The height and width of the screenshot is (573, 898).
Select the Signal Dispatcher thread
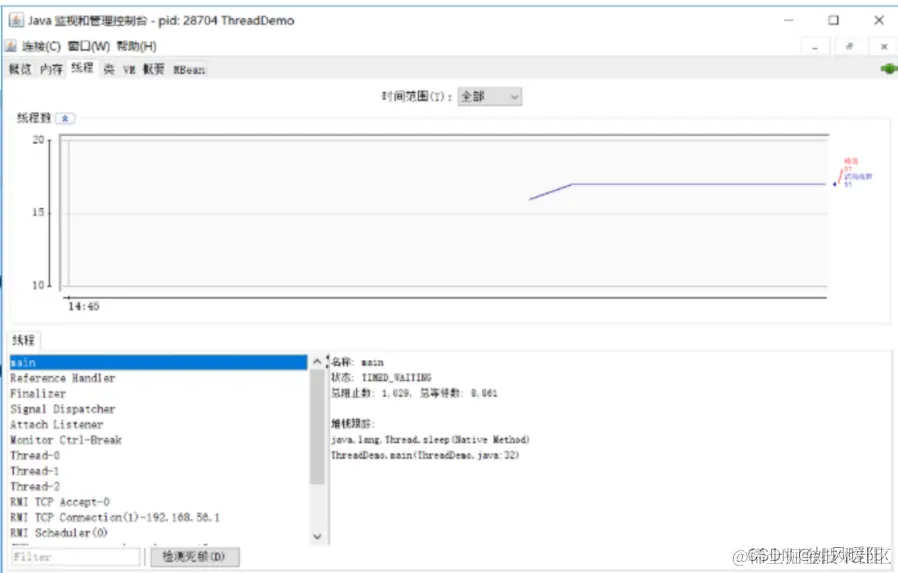tap(159, 409)
